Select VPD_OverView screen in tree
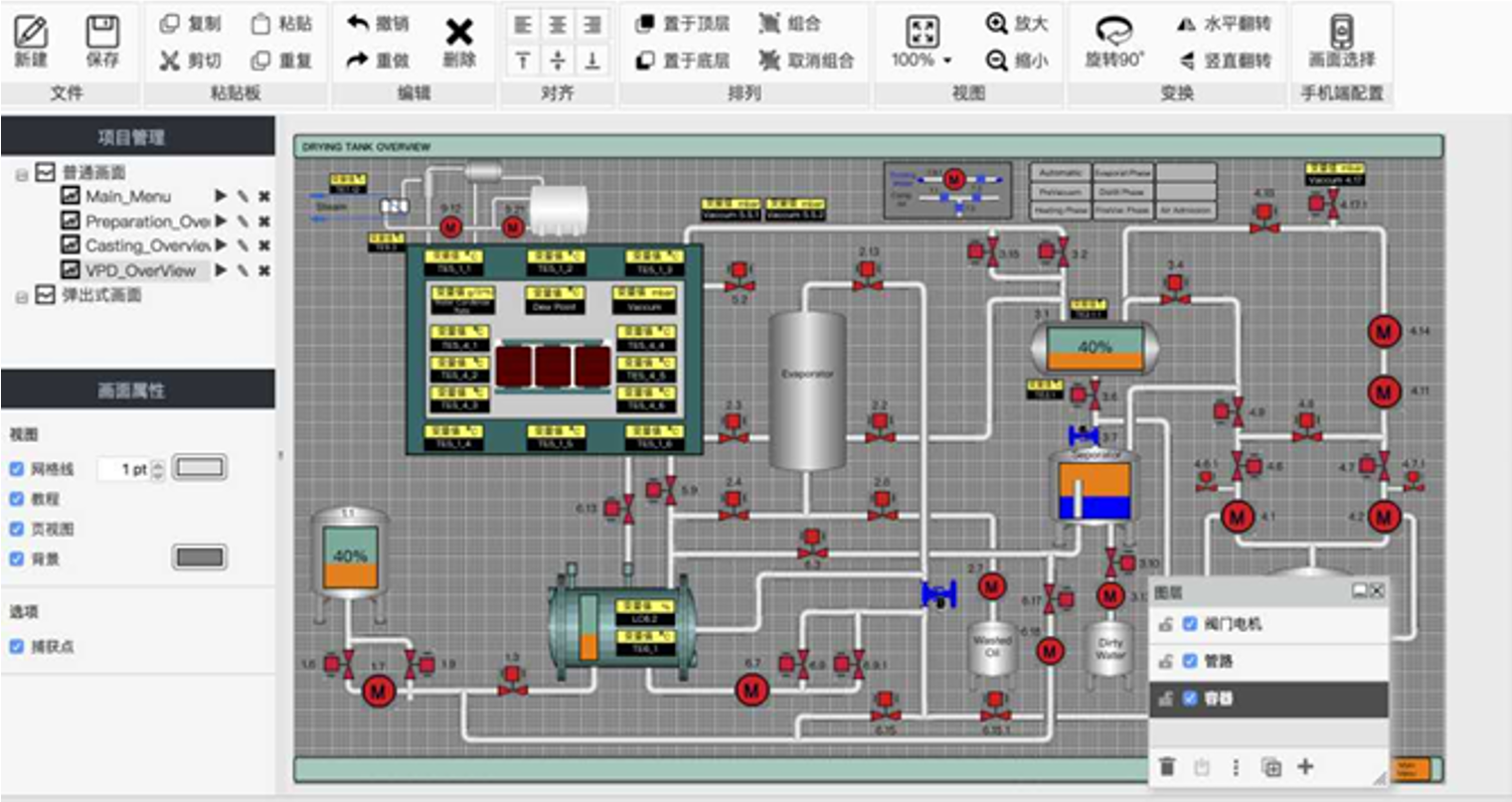The width and height of the screenshot is (1512, 802). coord(140,270)
